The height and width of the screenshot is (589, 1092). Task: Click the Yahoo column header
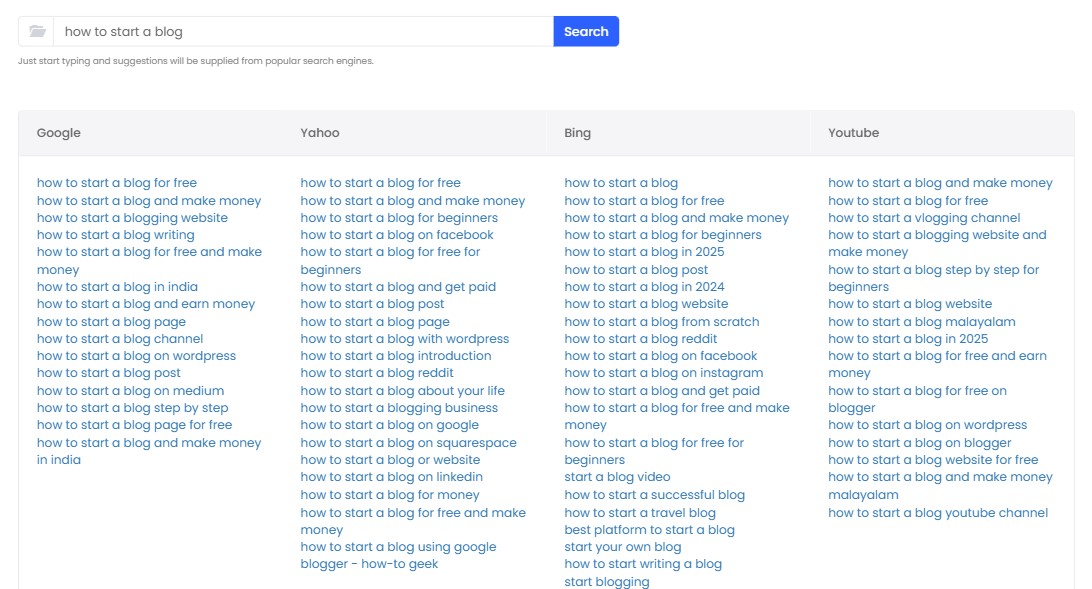[320, 133]
